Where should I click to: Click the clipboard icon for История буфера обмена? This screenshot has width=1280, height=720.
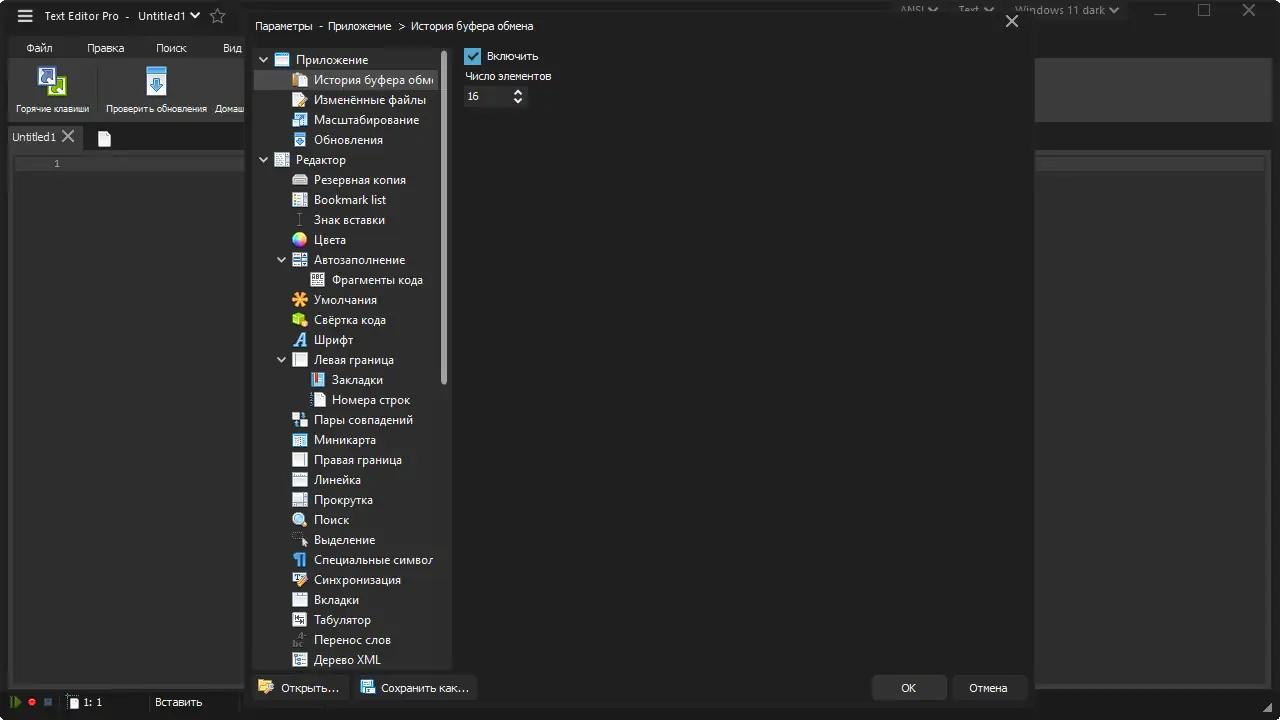coord(299,80)
